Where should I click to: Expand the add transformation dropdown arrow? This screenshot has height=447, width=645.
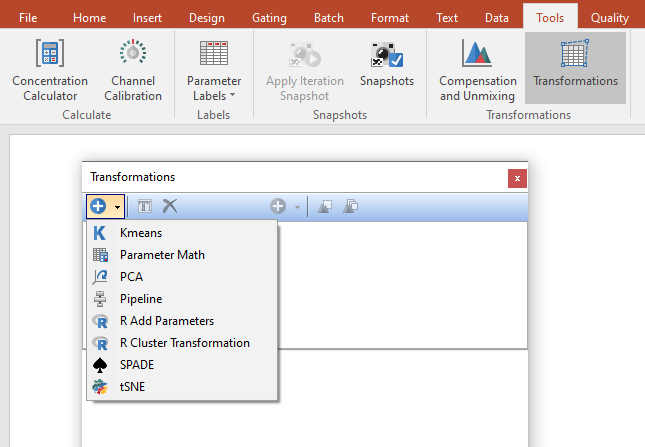[118, 207]
